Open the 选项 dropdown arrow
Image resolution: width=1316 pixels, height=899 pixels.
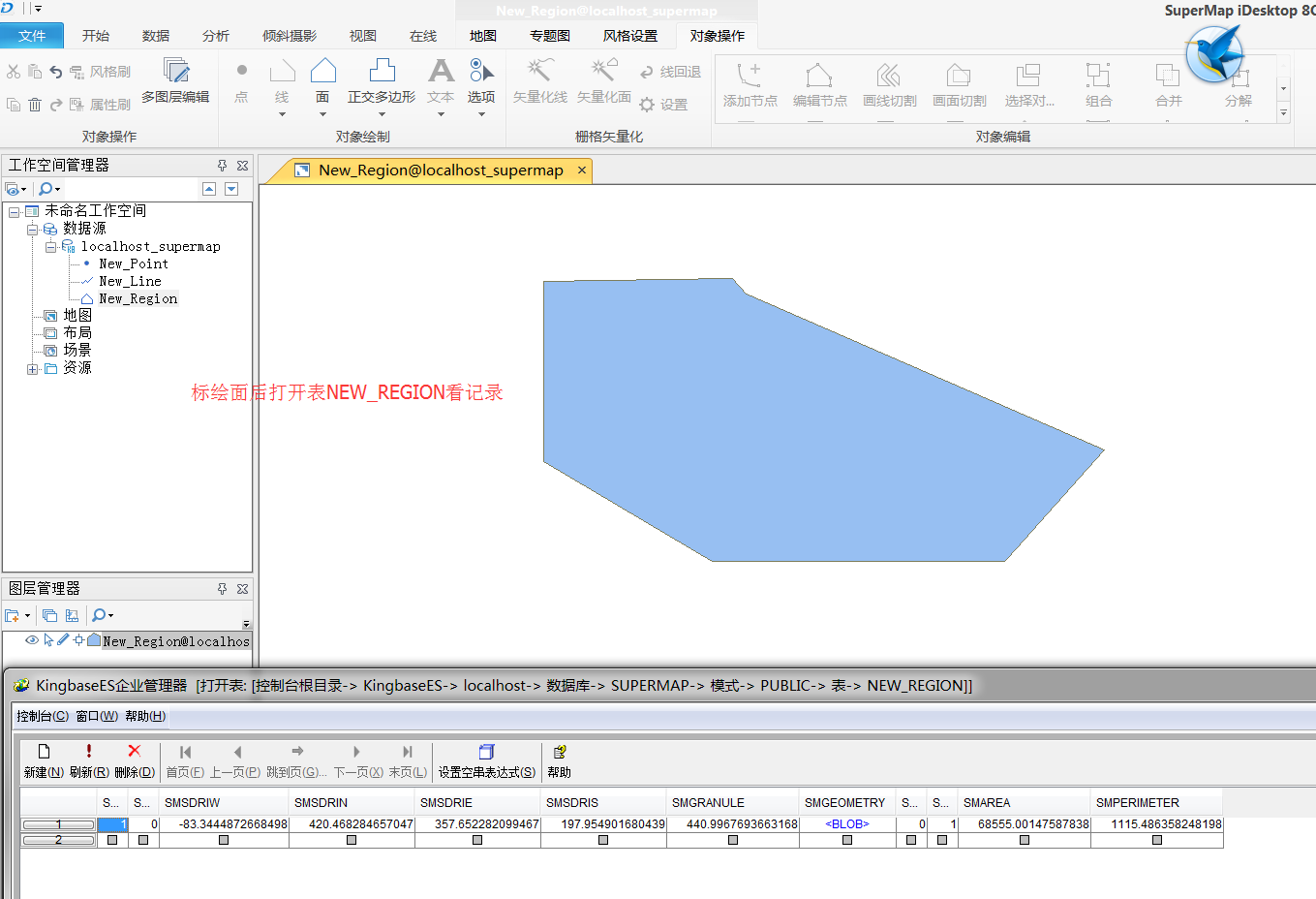click(x=481, y=114)
